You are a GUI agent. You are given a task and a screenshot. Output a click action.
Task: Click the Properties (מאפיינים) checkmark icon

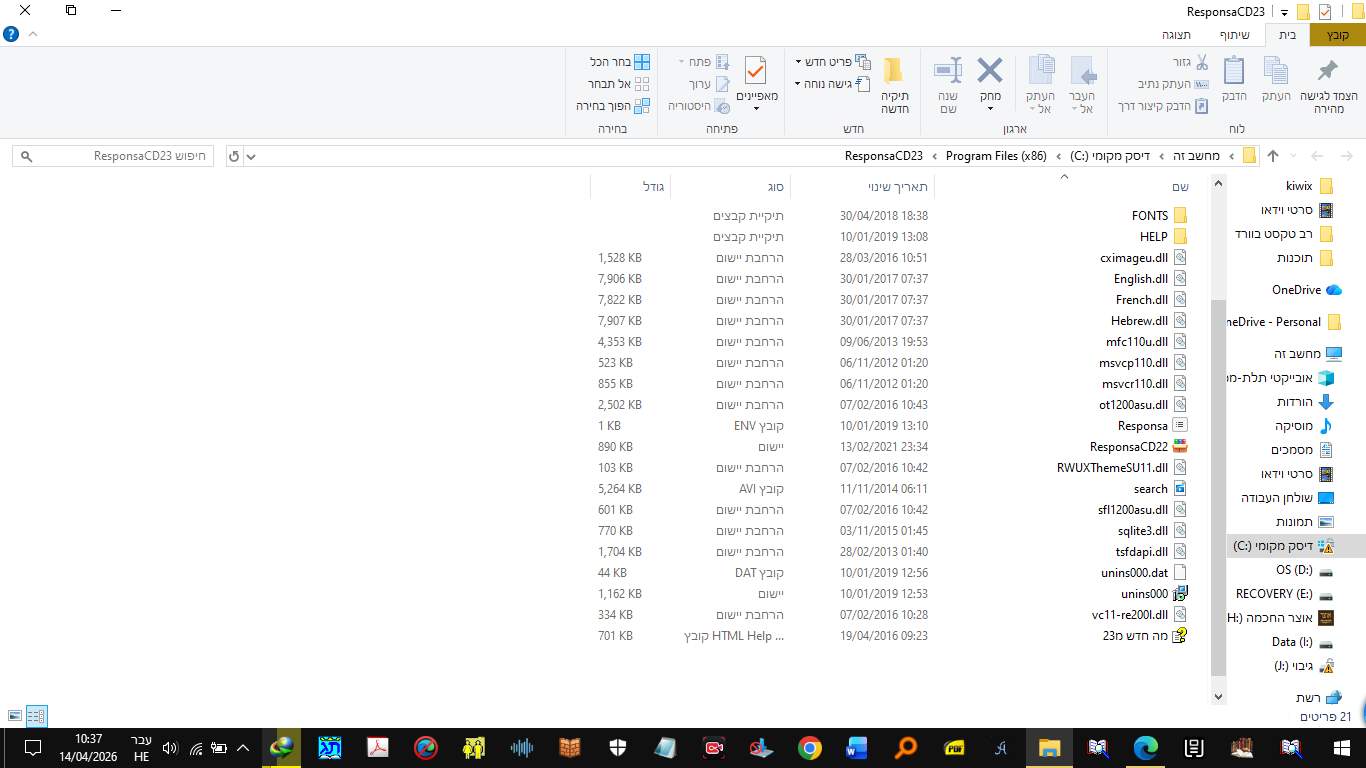pyautogui.click(x=756, y=72)
